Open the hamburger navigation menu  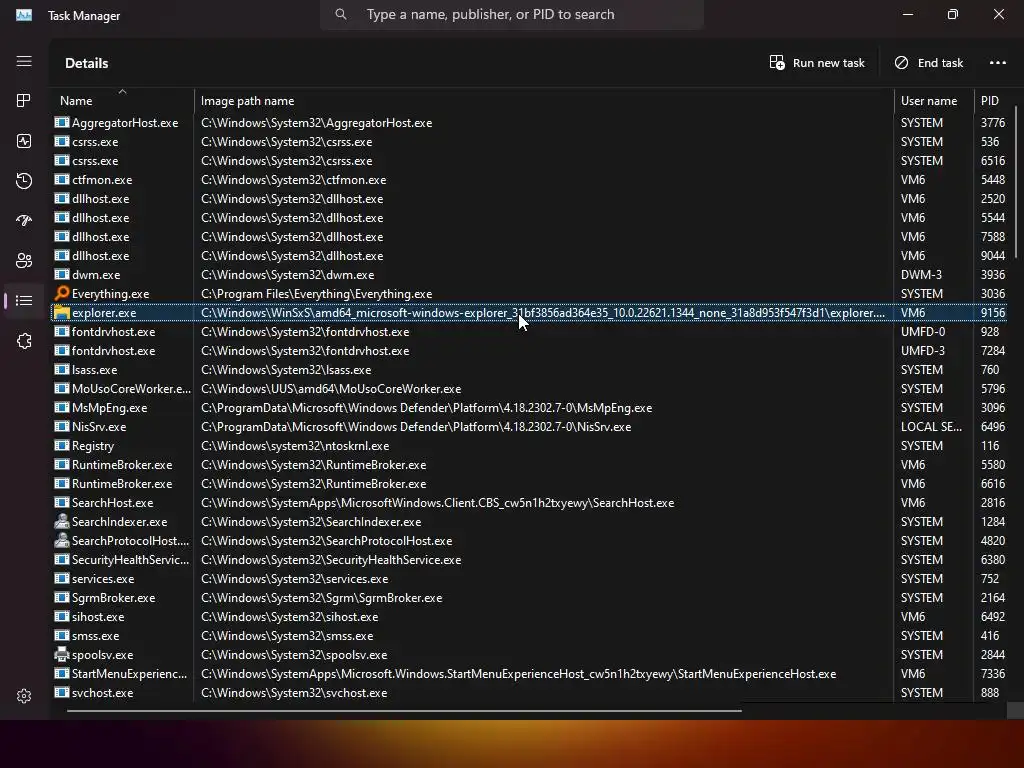(x=24, y=61)
